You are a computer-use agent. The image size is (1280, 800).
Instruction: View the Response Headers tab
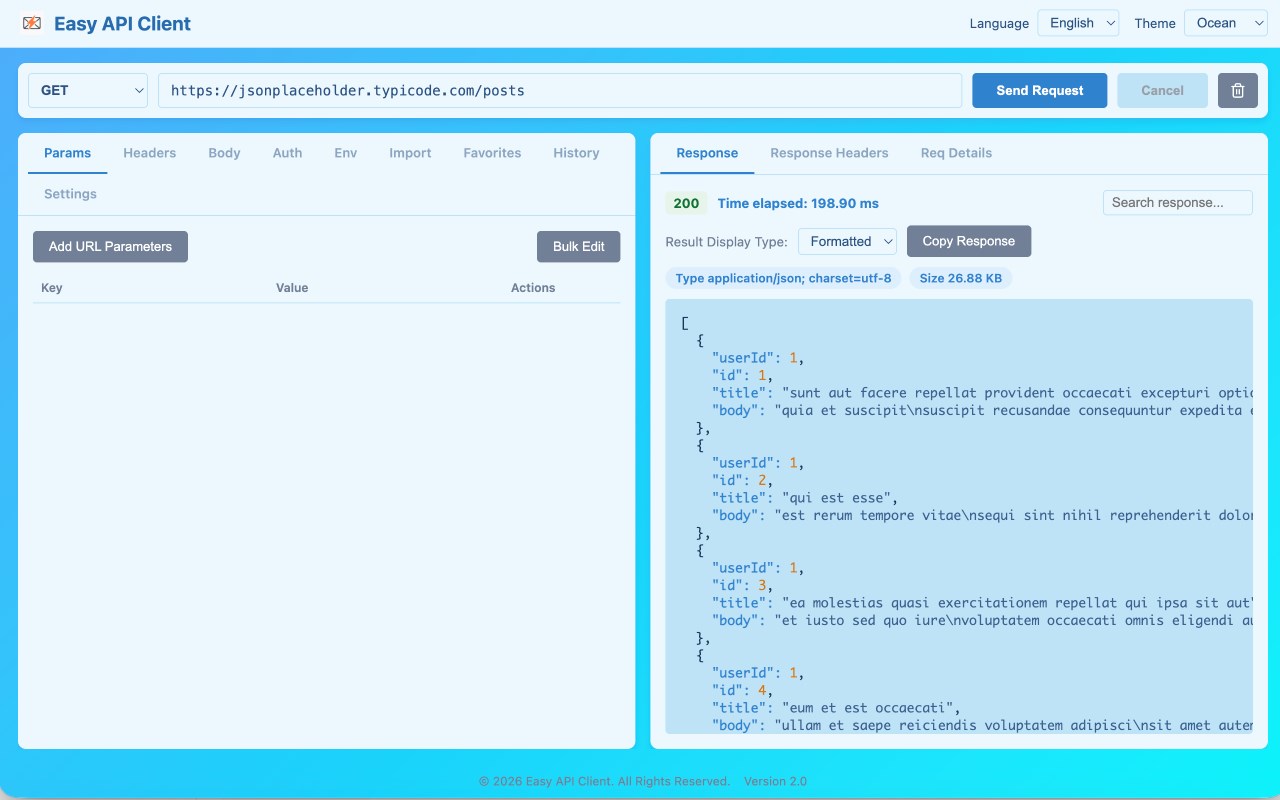(829, 153)
